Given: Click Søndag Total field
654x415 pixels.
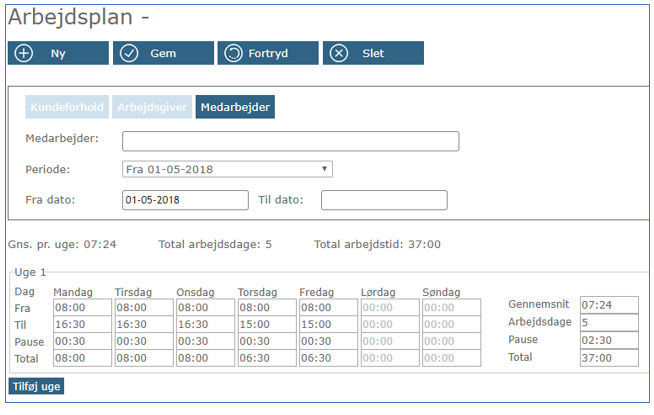Looking at the screenshot, I should (x=452, y=358).
